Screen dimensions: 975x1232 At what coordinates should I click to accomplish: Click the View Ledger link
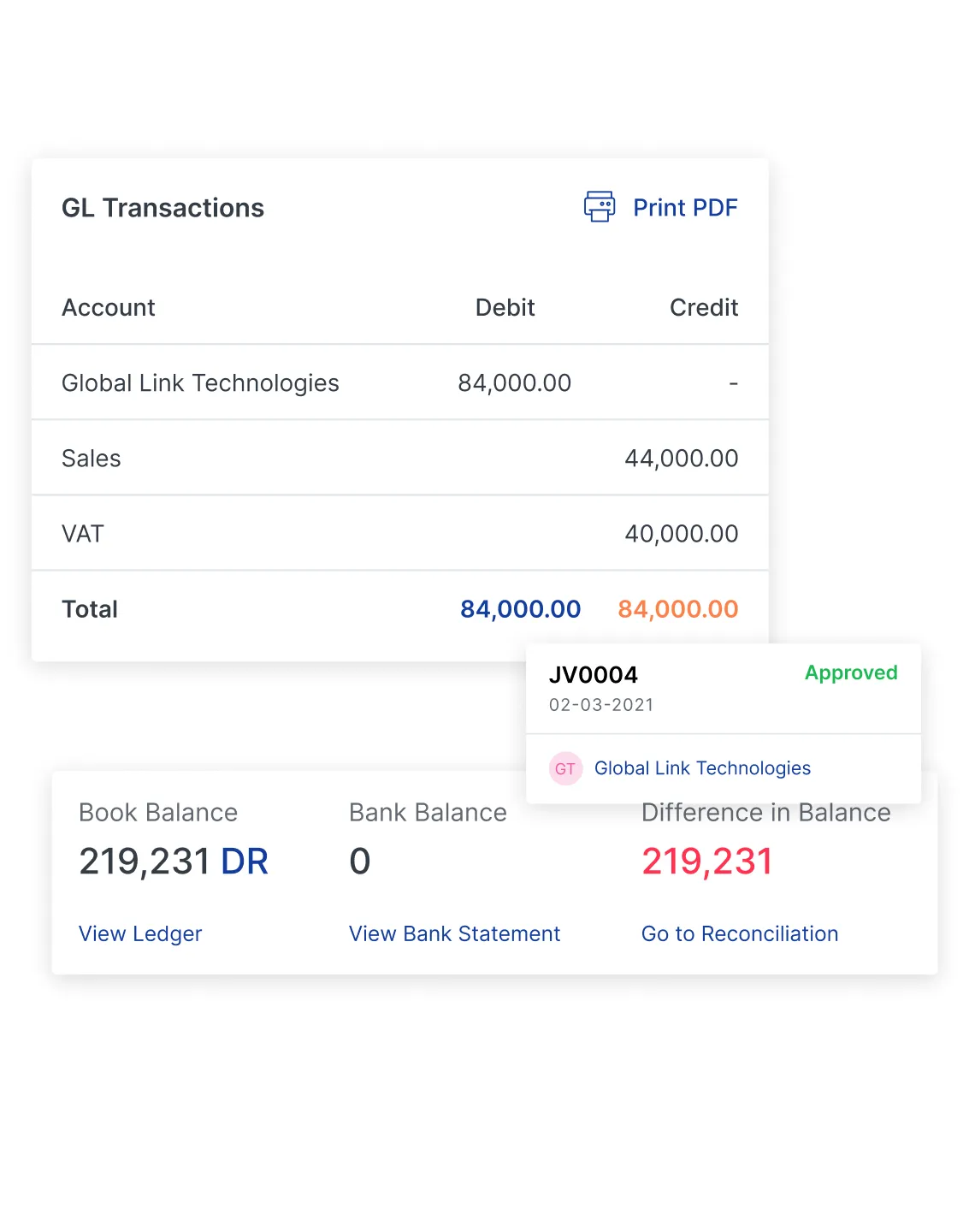[x=140, y=933]
